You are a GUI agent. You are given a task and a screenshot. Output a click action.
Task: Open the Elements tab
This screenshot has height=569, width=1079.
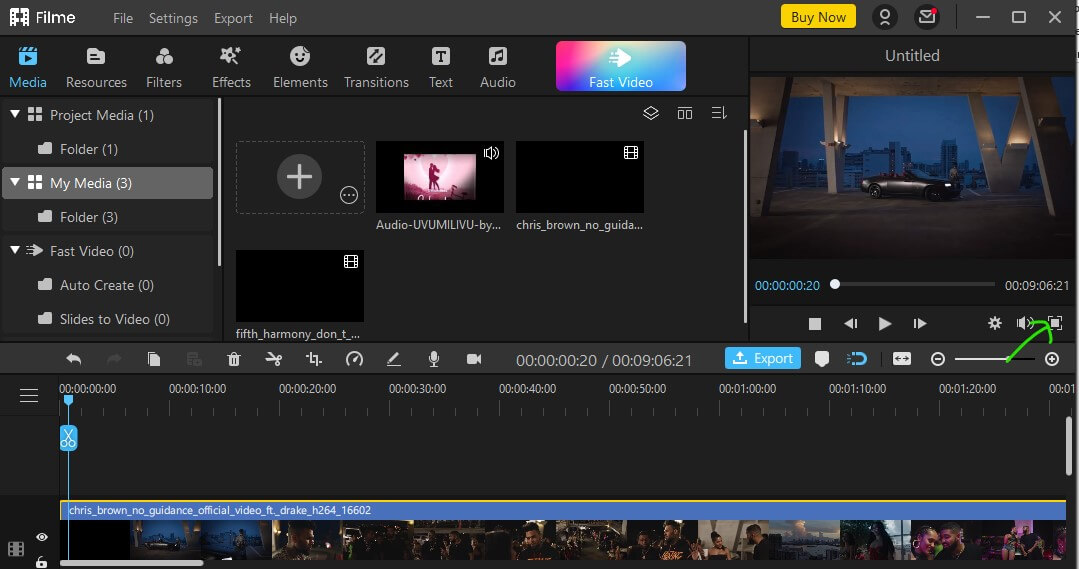click(300, 67)
